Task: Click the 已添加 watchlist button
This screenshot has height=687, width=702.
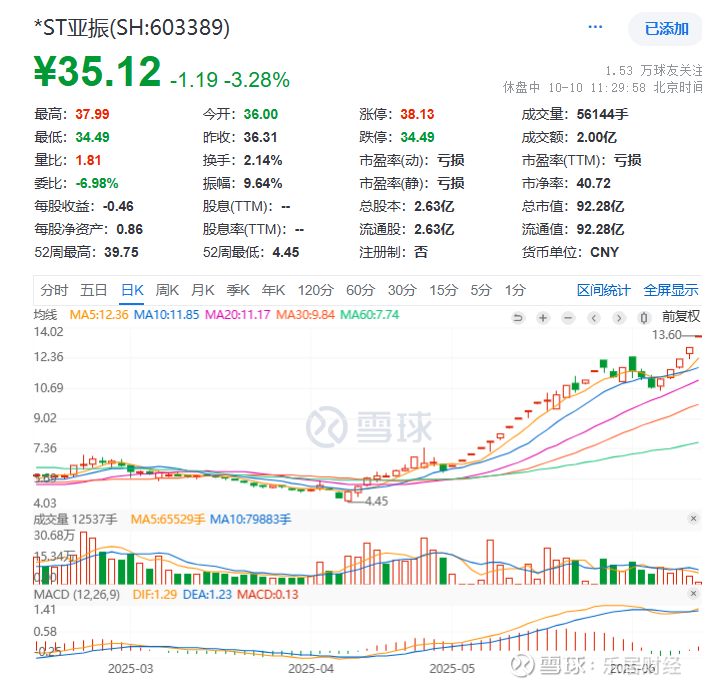Action: [666, 29]
